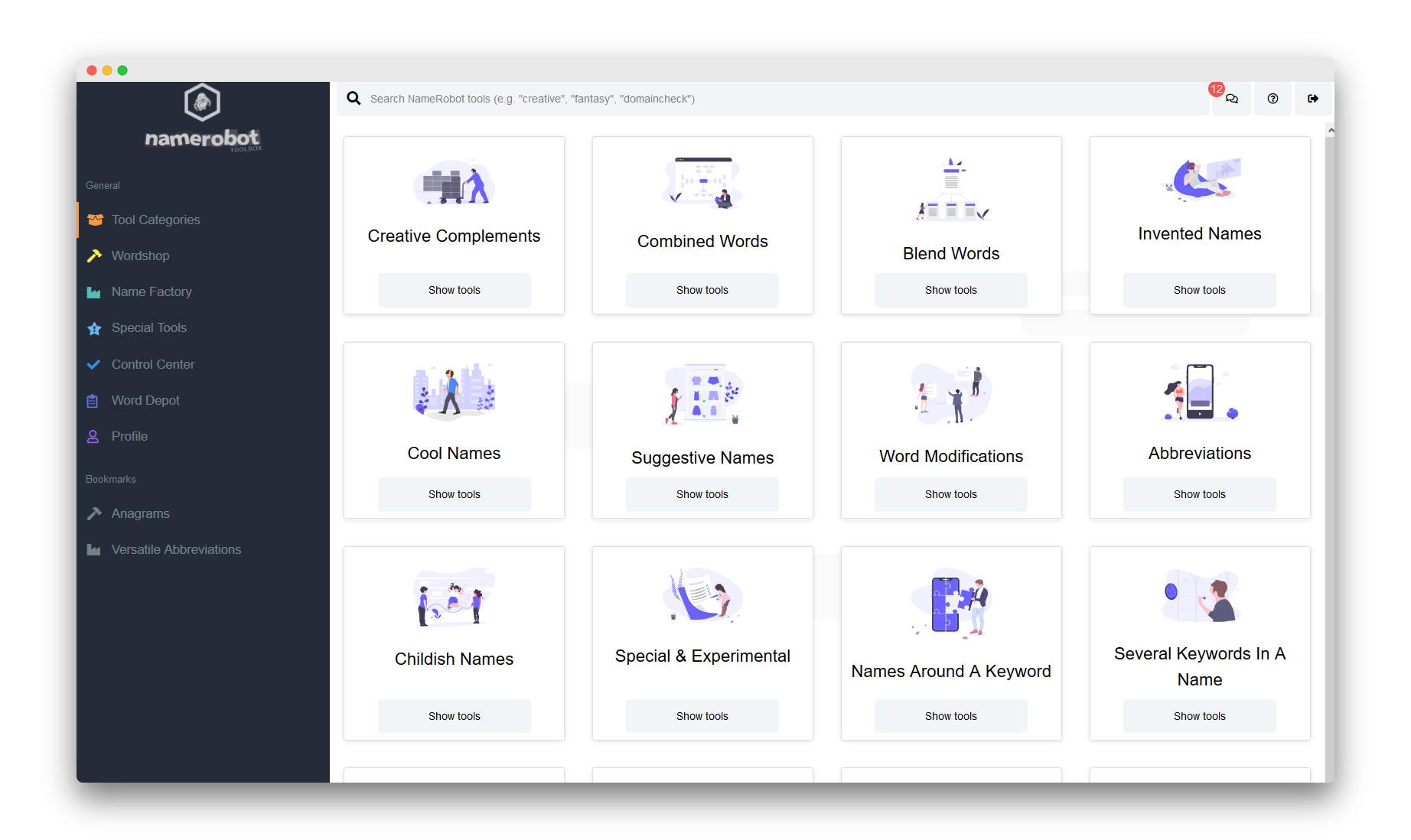Show tools for Blend Words
Viewport: 1411px width, 840px height.
pos(950,291)
